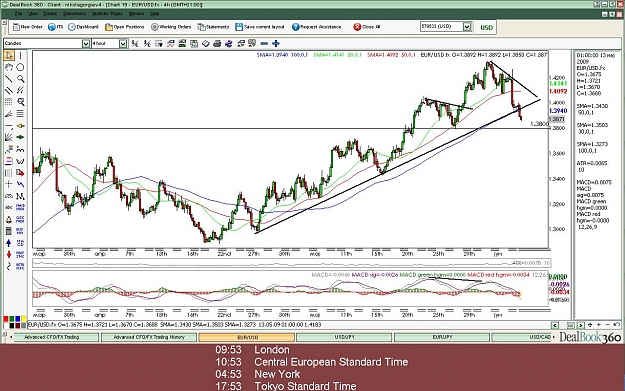The height and width of the screenshot is (391, 625).
Task: Select the yellow left arrow tool
Action: 20,126
